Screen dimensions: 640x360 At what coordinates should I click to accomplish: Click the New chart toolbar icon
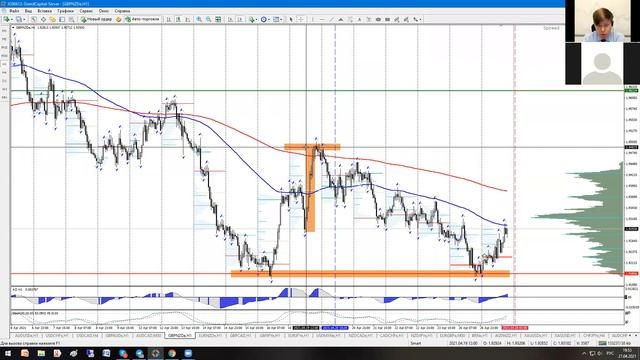[x=7, y=19]
